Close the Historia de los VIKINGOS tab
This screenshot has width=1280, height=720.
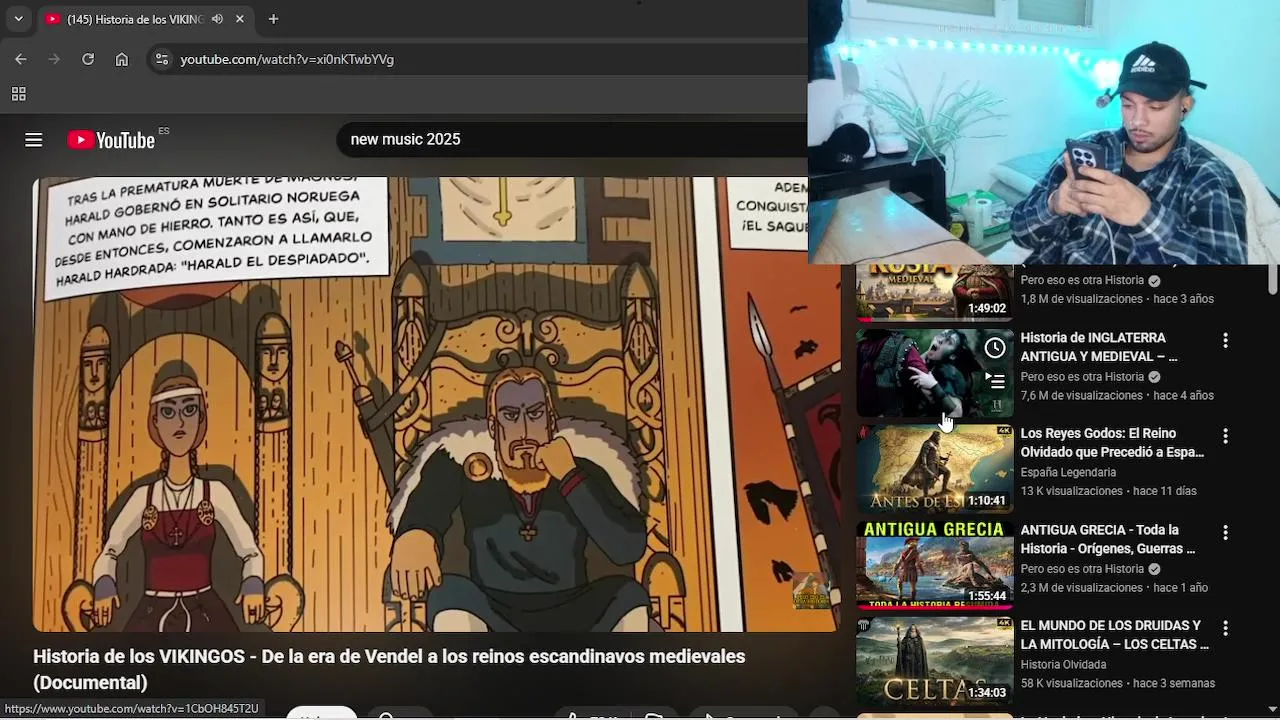[240, 19]
